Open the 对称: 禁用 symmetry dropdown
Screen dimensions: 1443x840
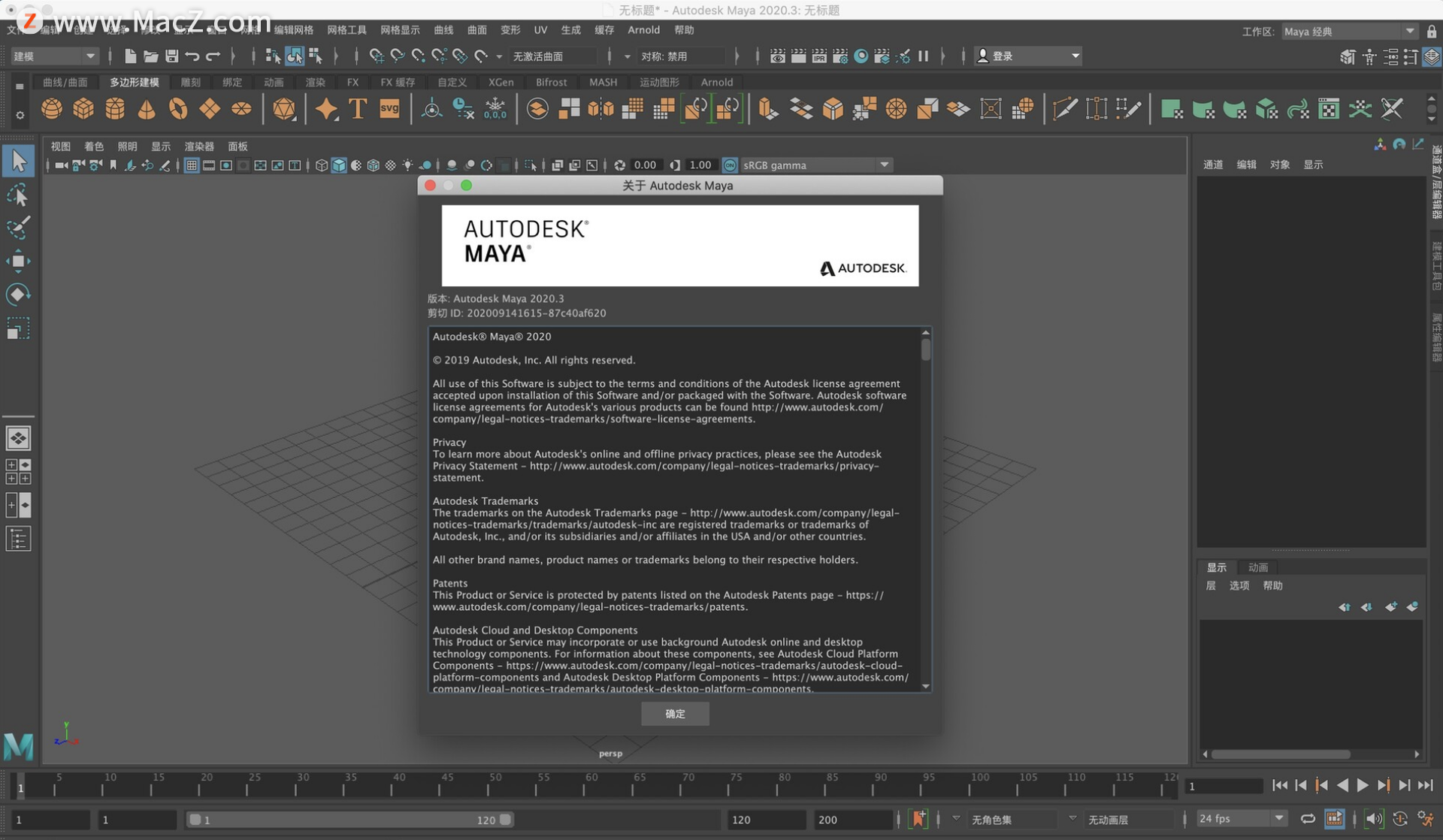click(x=682, y=56)
